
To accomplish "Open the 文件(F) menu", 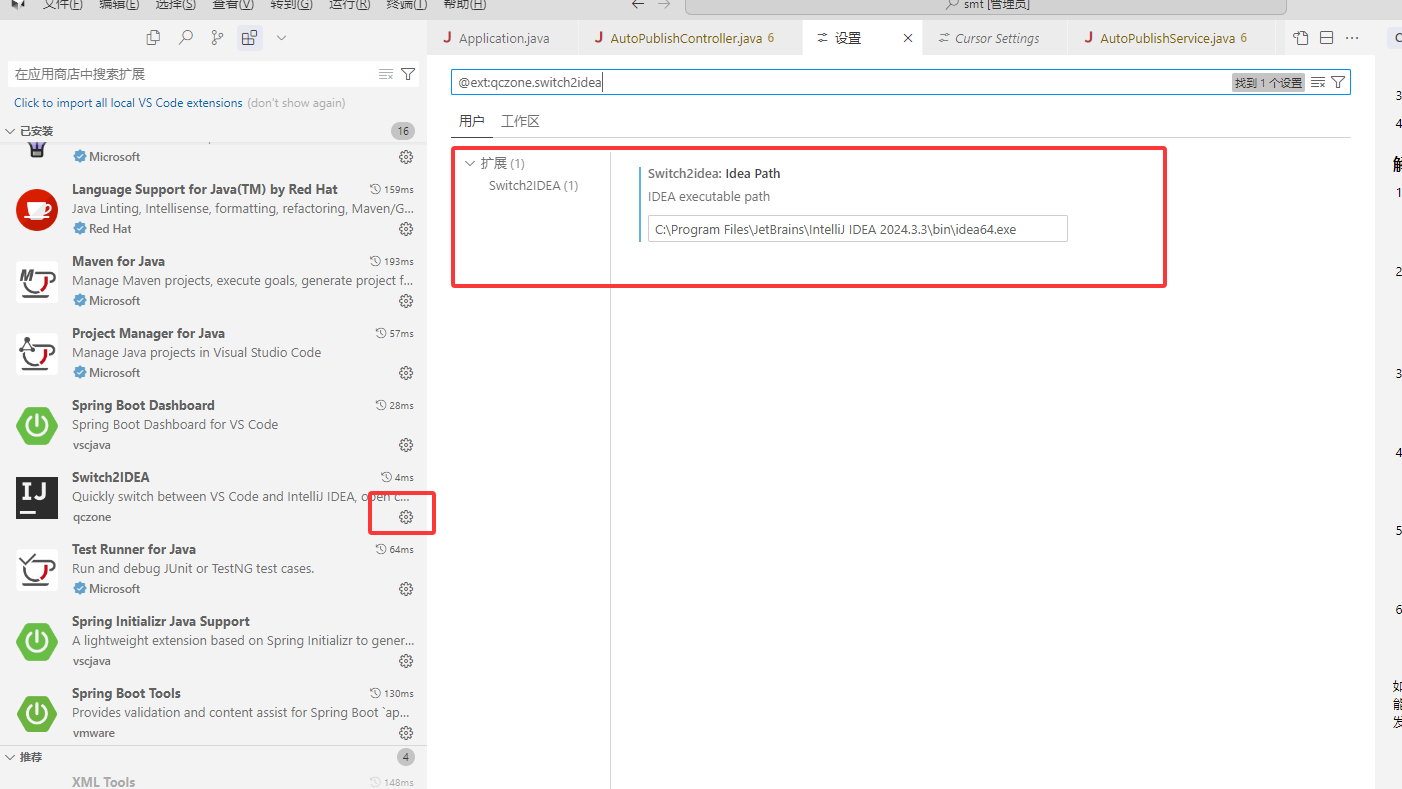I will click(63, 4).
